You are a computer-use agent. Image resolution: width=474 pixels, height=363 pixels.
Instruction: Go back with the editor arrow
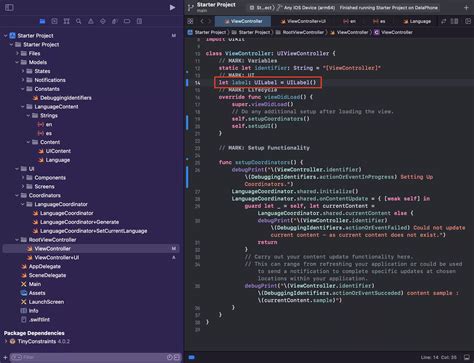(x=202, y=21)
